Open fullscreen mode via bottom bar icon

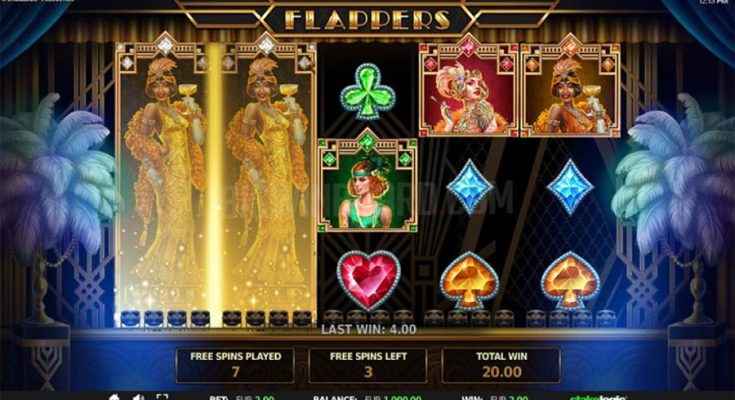pyautogui.click(x=162, y=397)
